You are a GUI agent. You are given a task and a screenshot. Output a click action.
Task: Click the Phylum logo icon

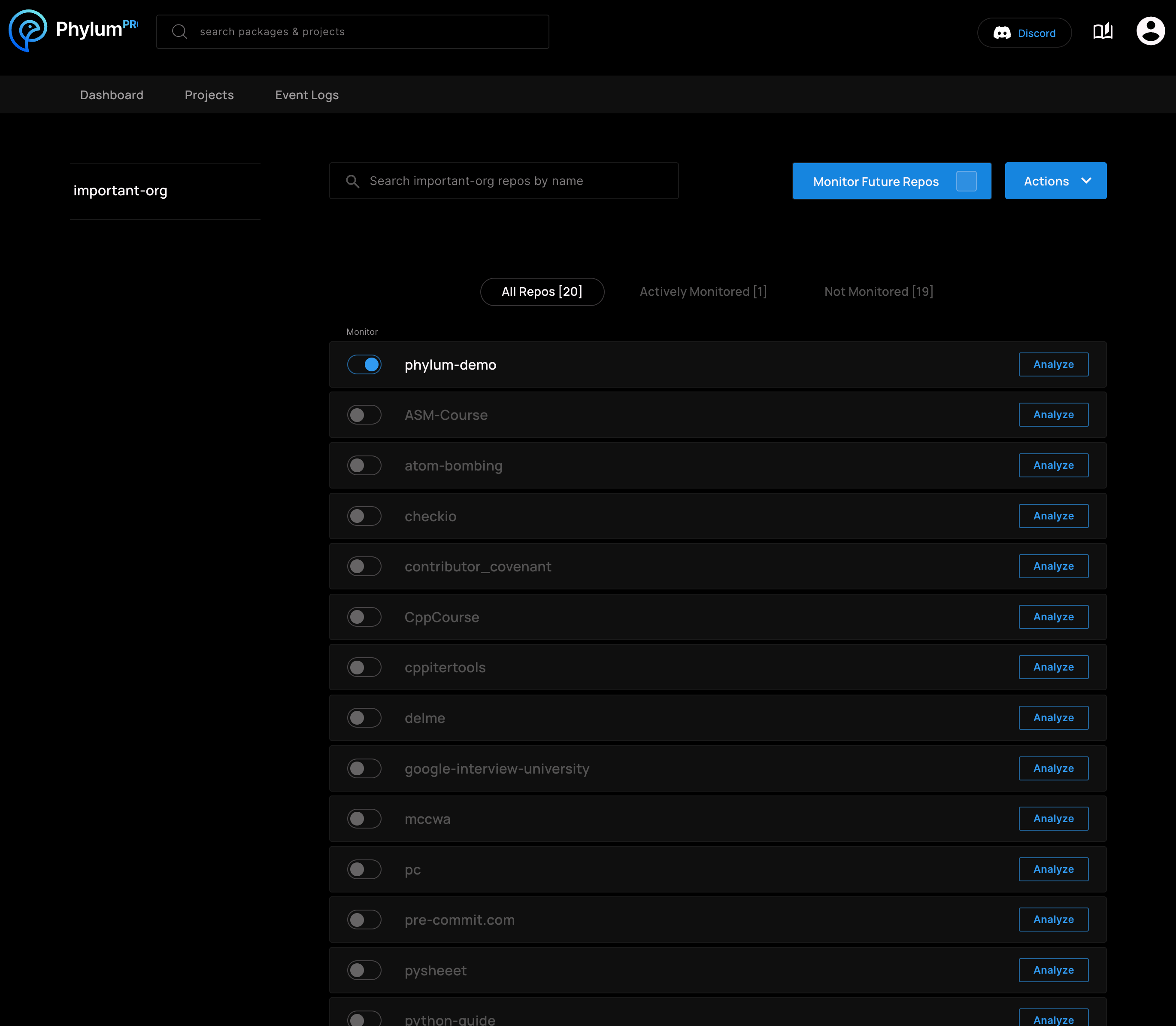[x=27, y=31]
